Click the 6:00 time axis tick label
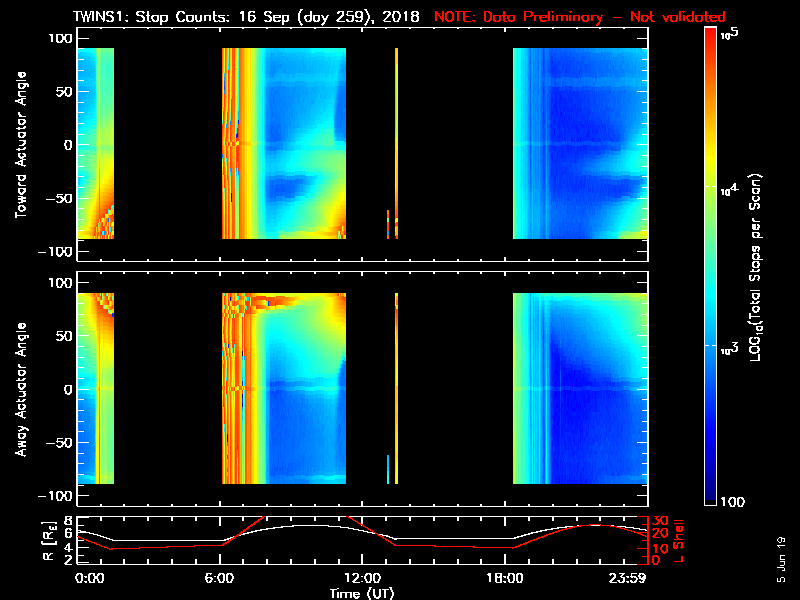800x600 pixels. [219, 579]
